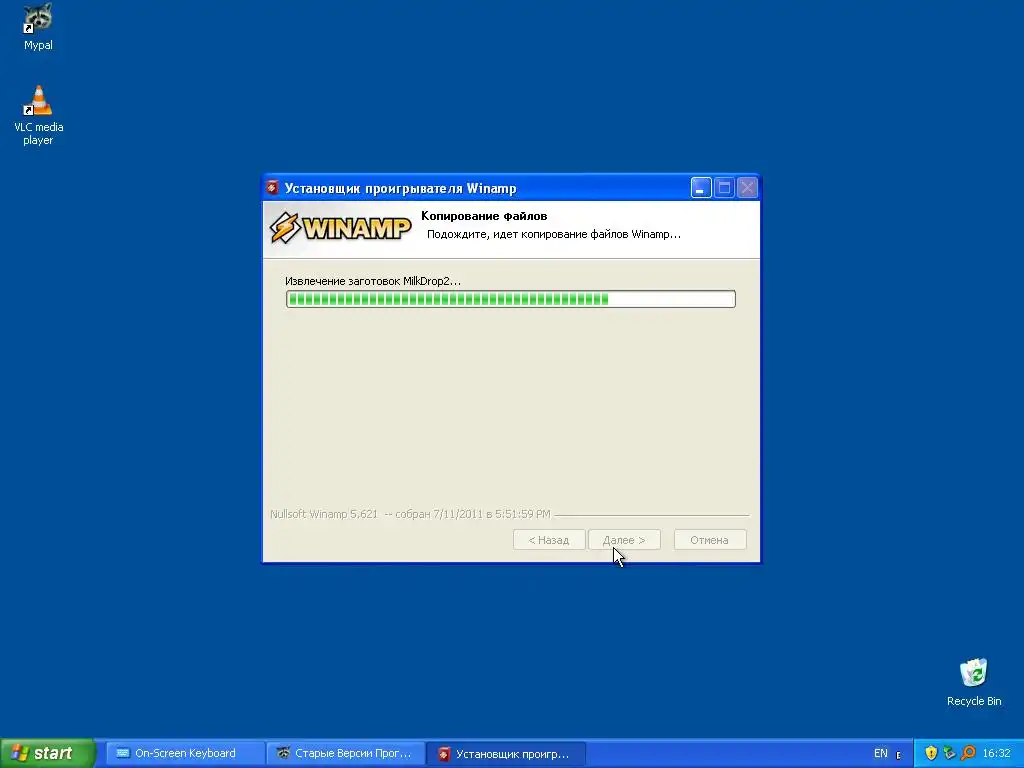This screenshot has width=1024, height=768.
Task: Click the < Назад button
Action: tap(549, 540)
